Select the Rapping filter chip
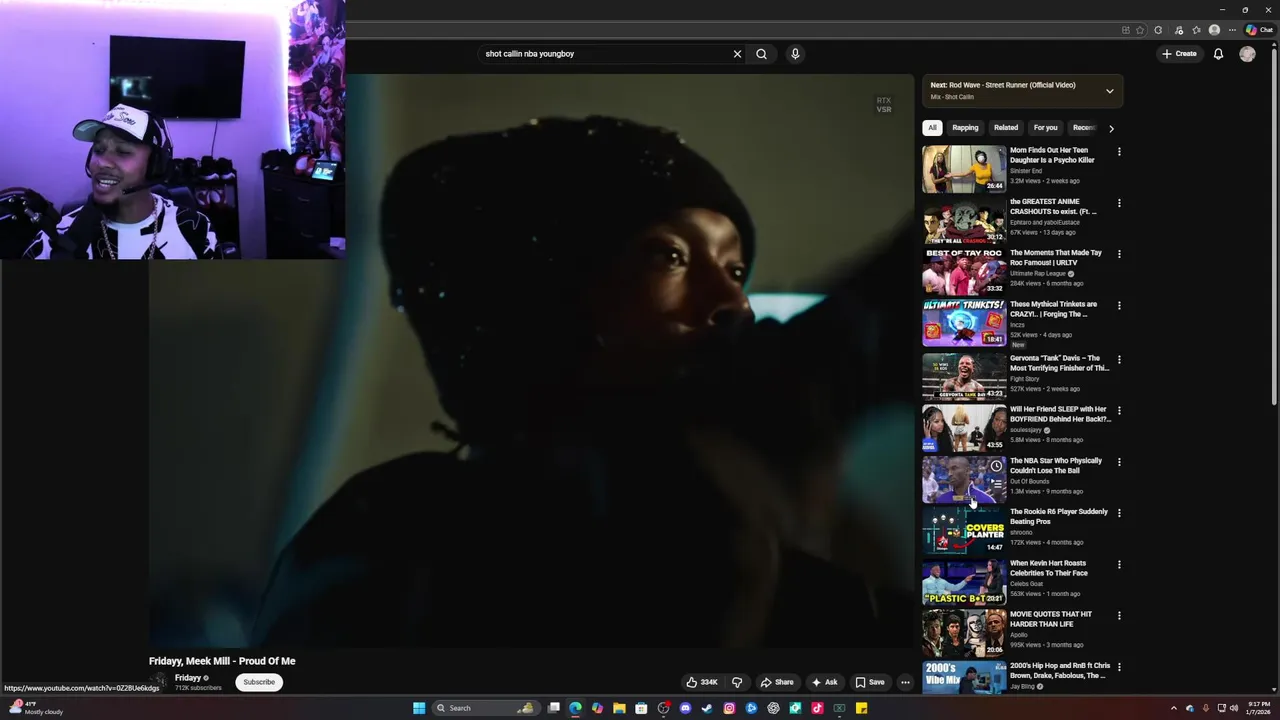This screenshot has width=1280, height=720. pos(965,128)
